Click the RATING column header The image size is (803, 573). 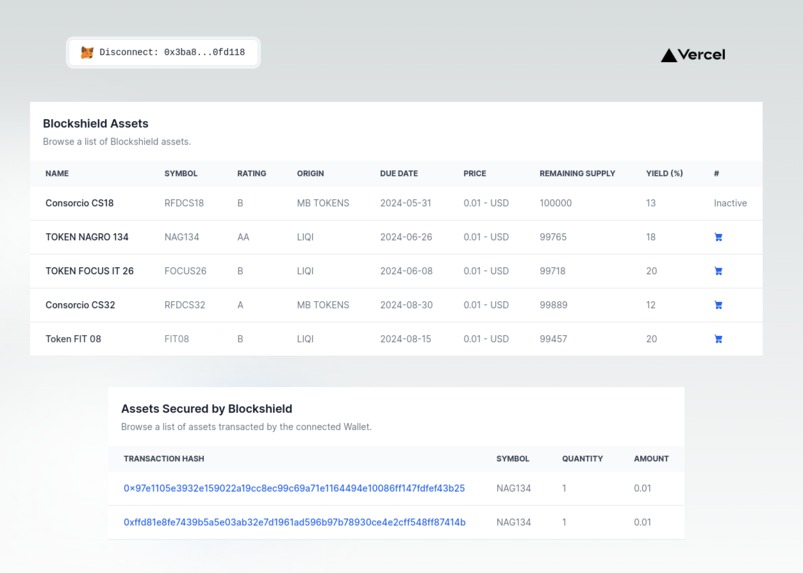tap(251, 174)
